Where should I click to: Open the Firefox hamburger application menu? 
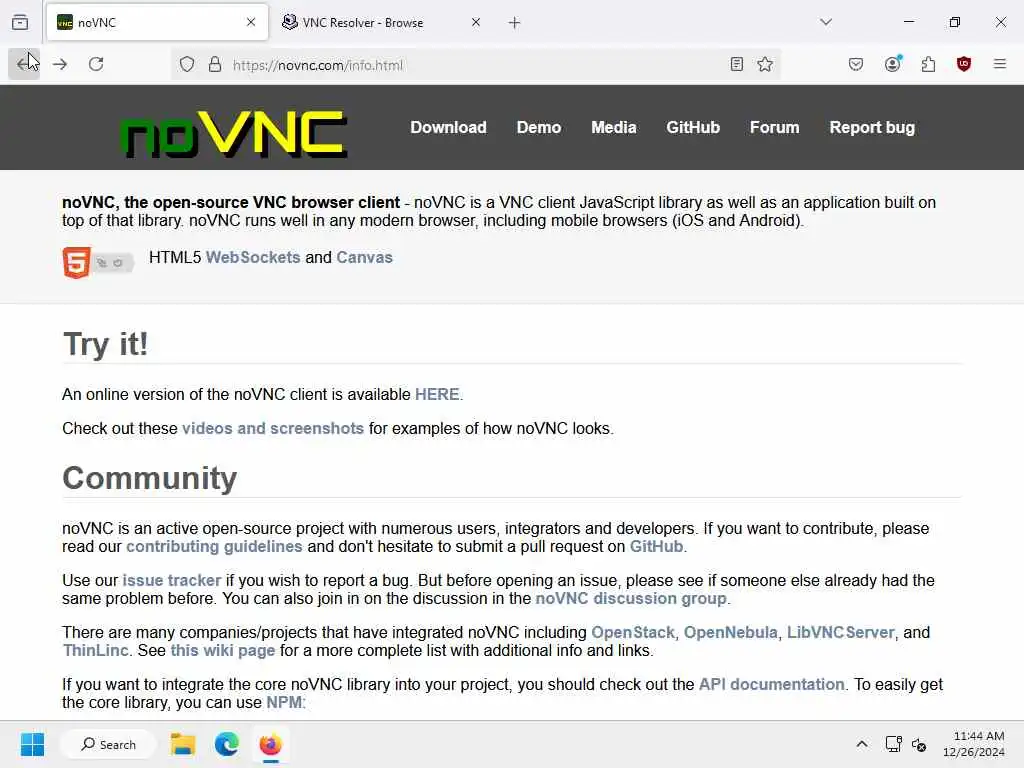pos(999,64)
